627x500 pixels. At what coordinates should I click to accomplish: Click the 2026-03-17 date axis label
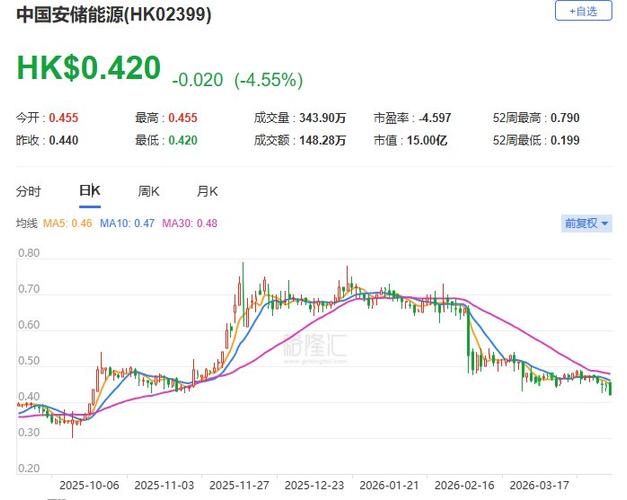539,485
